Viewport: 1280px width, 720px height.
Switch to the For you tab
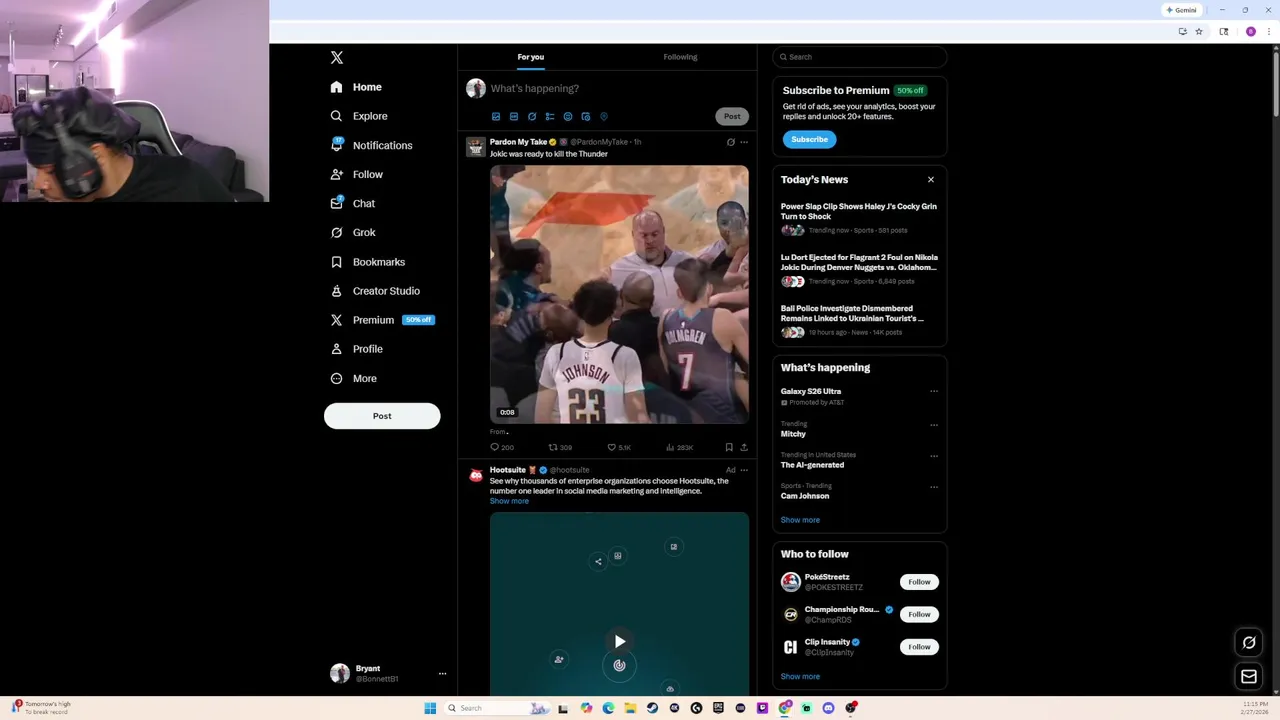[531, 57]
